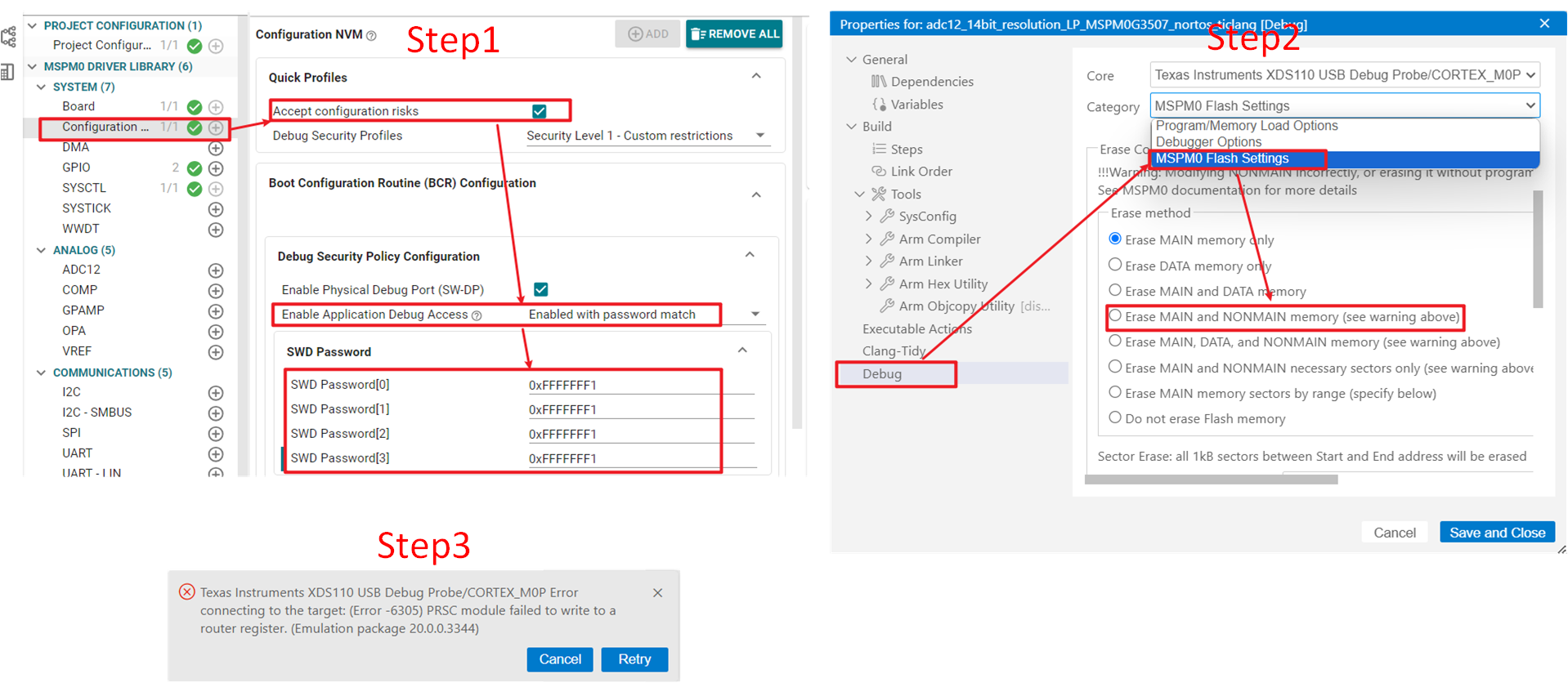Collapse the SWD Password section
Image resolution: width=1568 pixels, height=683 pixels.
[x=742, y=350]
